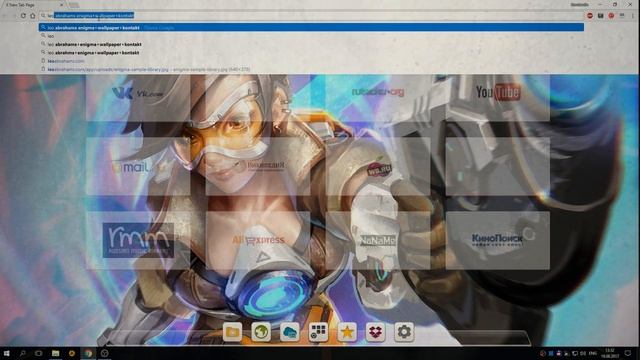Click the folder icon in bottom dock
Image resolution: width=640 pixels, height=360 pixels.
point(232,332)
